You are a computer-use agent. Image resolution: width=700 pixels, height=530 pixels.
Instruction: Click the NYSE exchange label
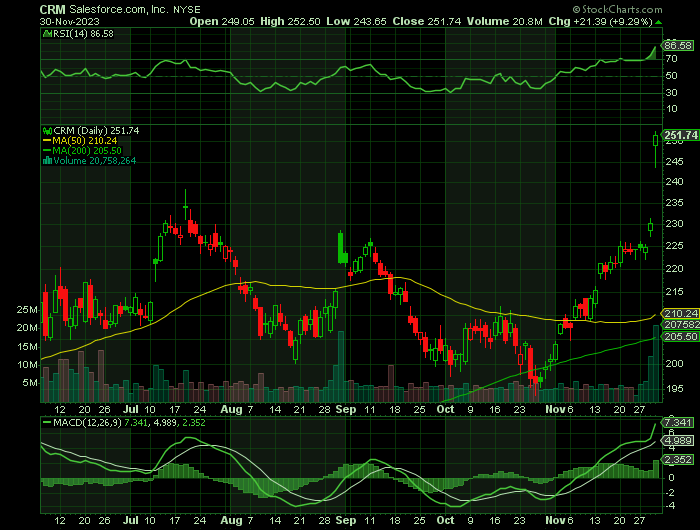(187, 10)
